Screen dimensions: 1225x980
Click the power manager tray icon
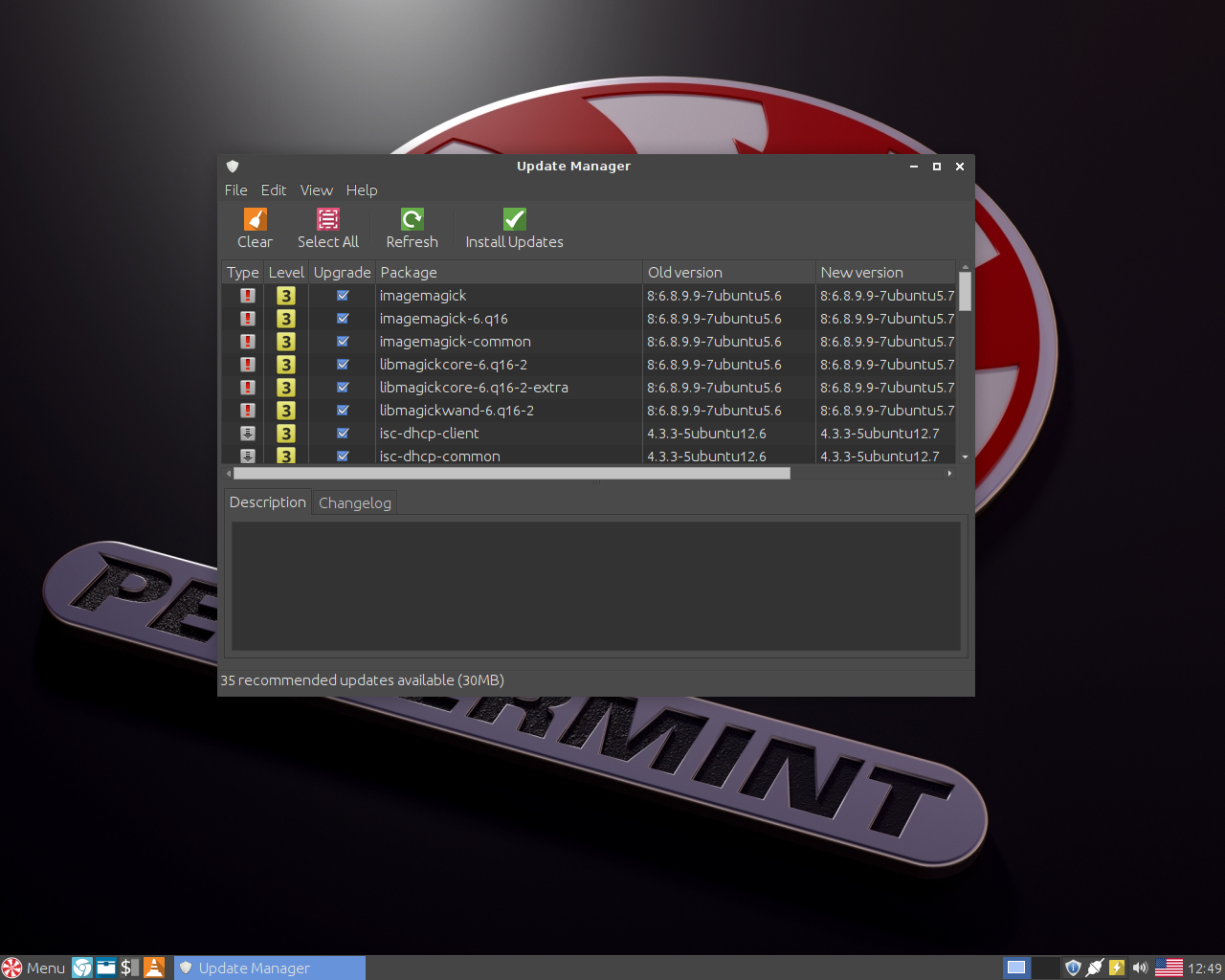pos(1117,968)
